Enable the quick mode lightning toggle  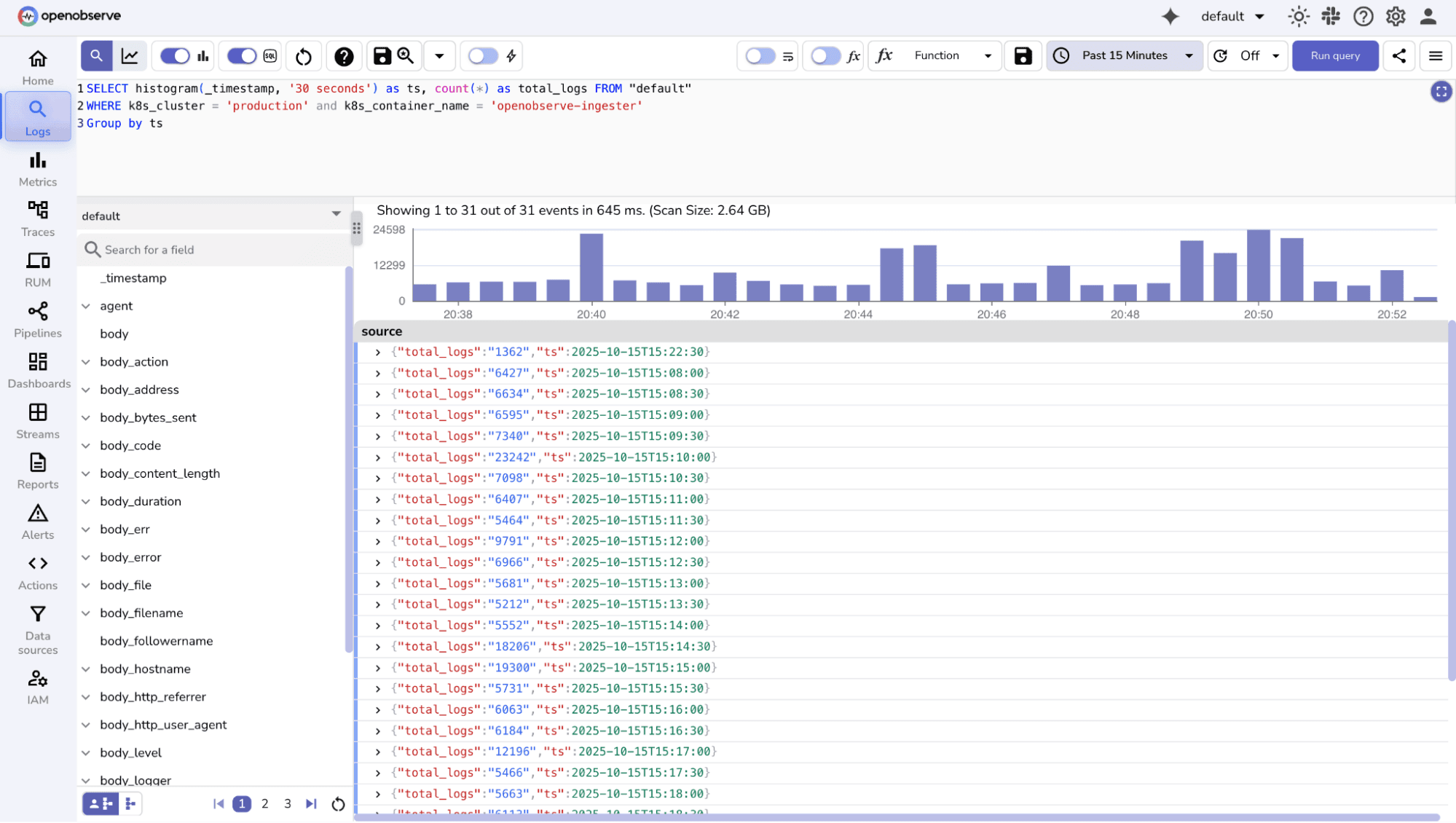(x=483, y=55)
